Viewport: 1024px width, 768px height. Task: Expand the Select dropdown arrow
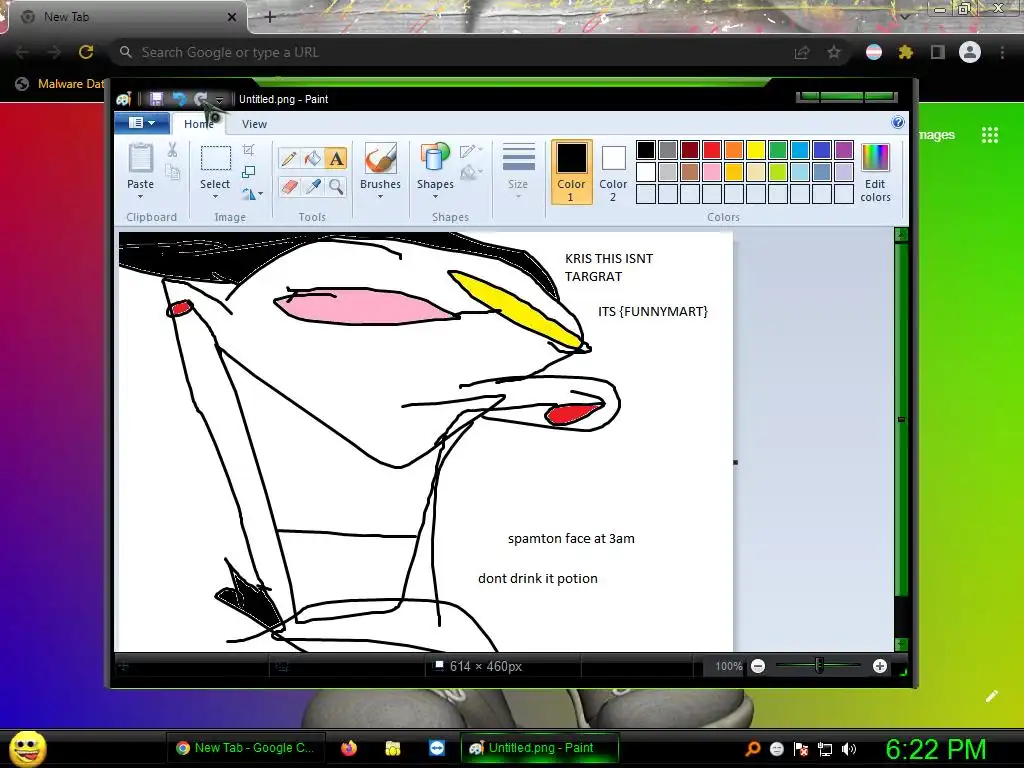[x=215, y=197]
